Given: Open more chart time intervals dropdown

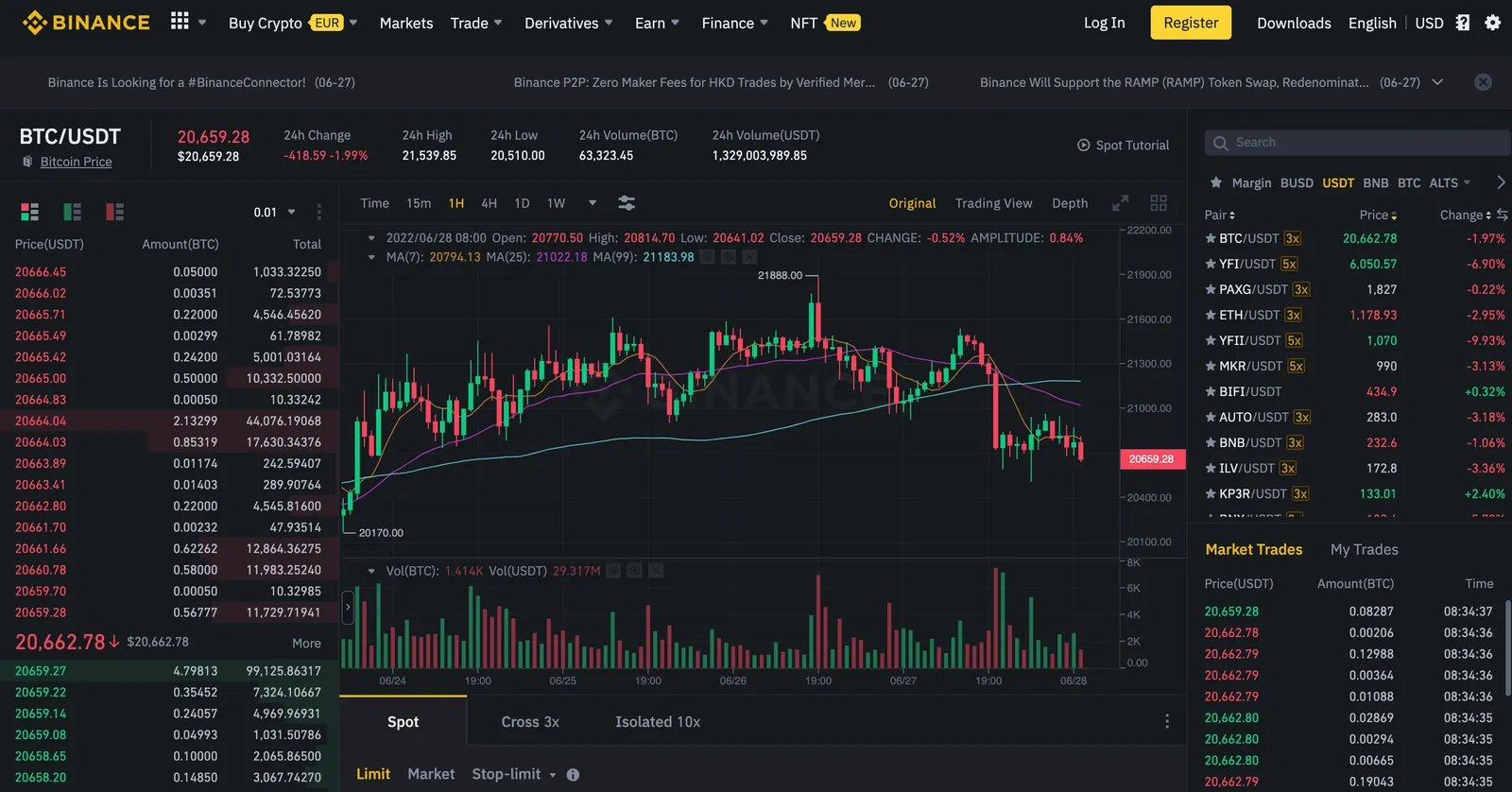Looking at the screenshot, I should (593, 203).
